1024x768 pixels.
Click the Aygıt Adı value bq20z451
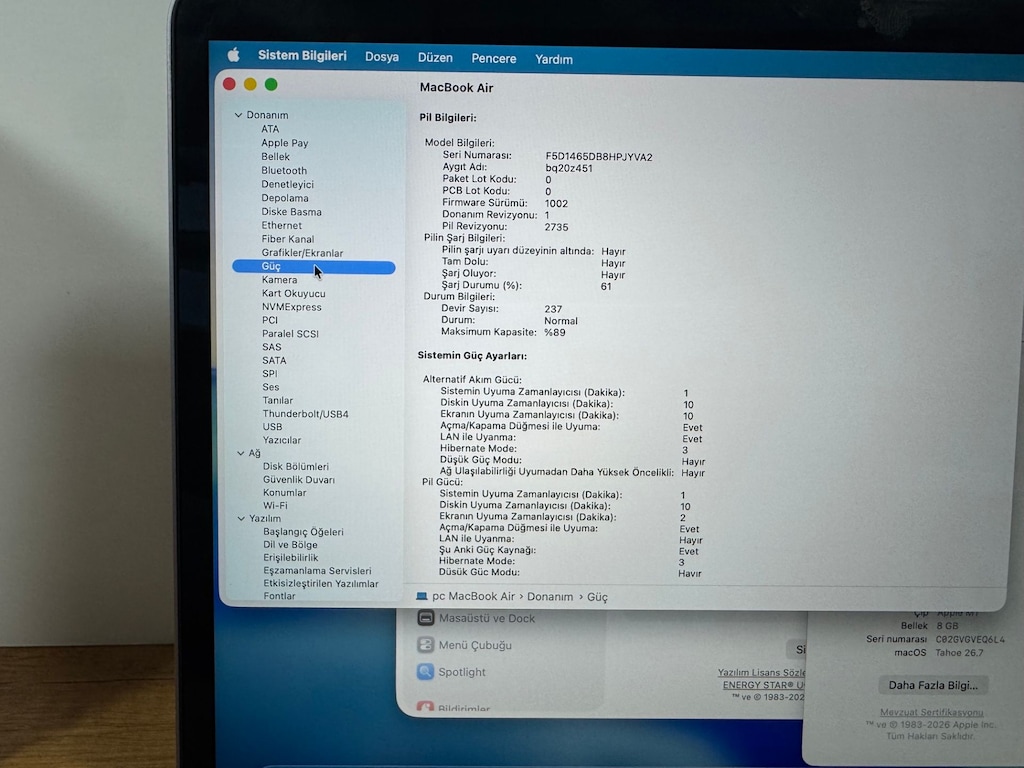(x=569, y=168)
